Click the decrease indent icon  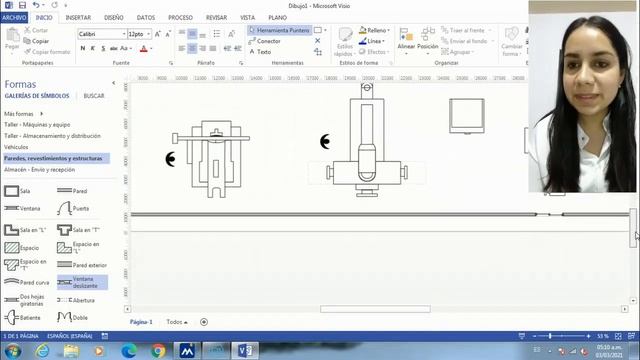pyautogui.click(x=227, y=49)
